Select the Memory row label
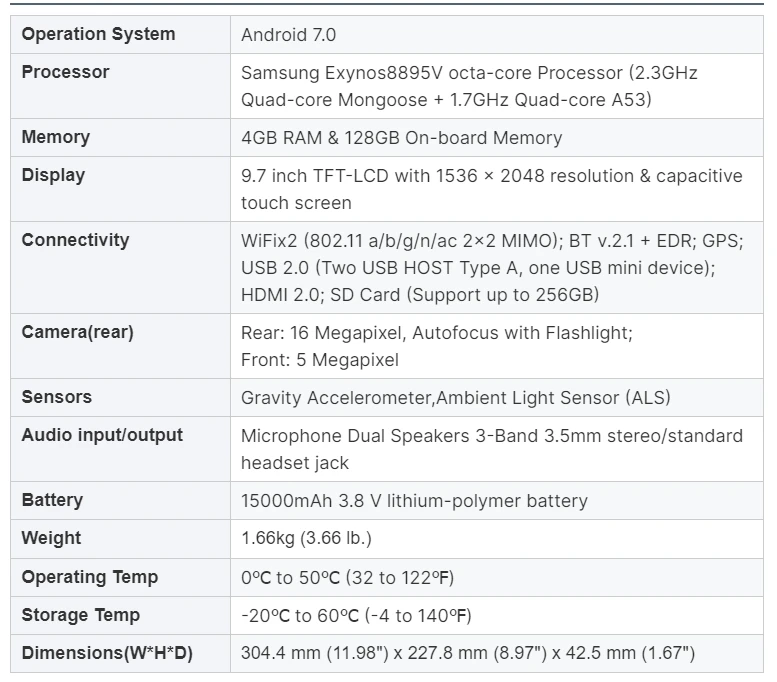The image size is (777, 682). pyautogui.click(x=56, y=137)
